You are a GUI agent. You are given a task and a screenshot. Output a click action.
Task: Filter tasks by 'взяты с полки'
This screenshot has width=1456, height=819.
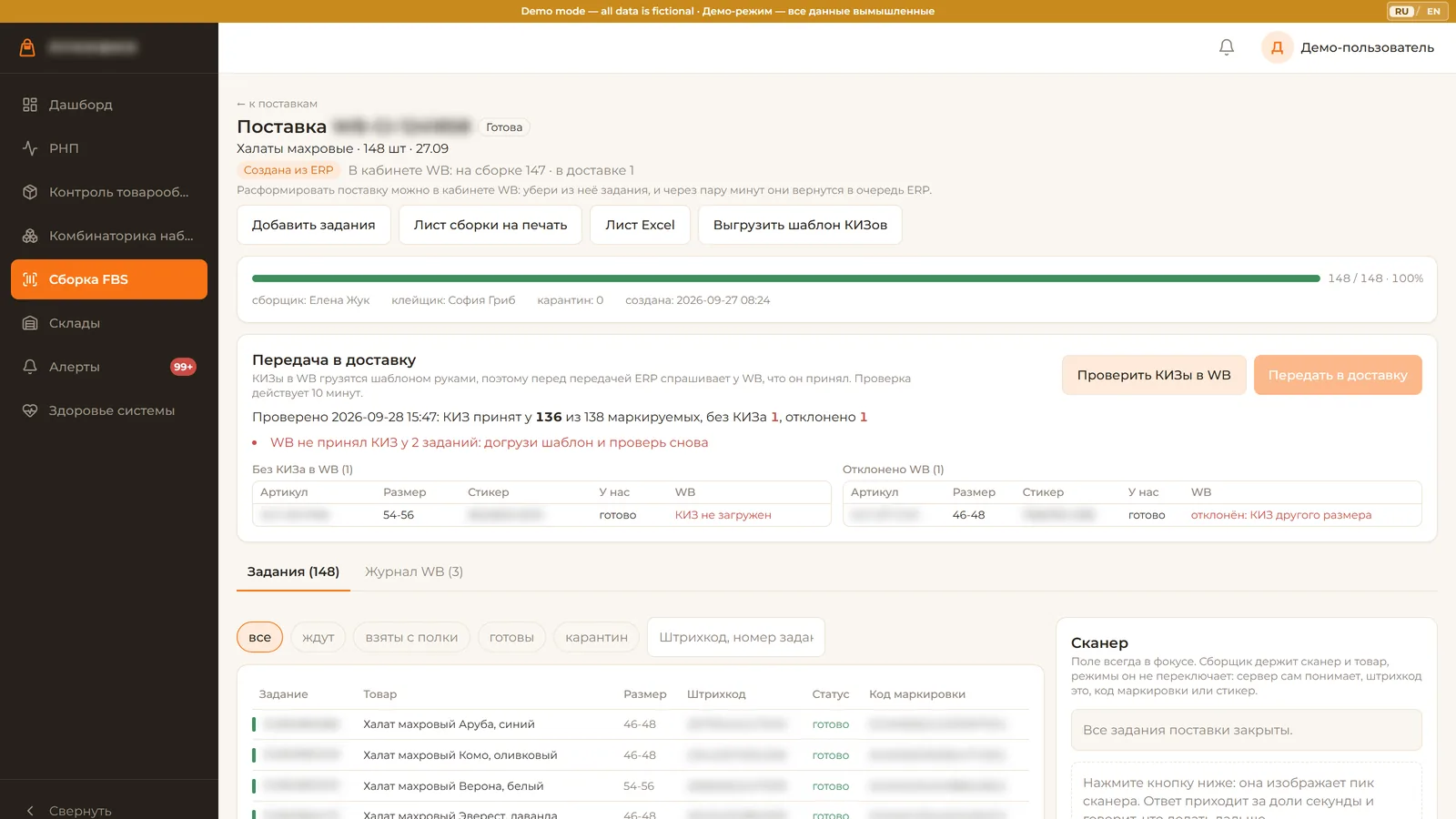pyautogui.click(x=411, y=637)
